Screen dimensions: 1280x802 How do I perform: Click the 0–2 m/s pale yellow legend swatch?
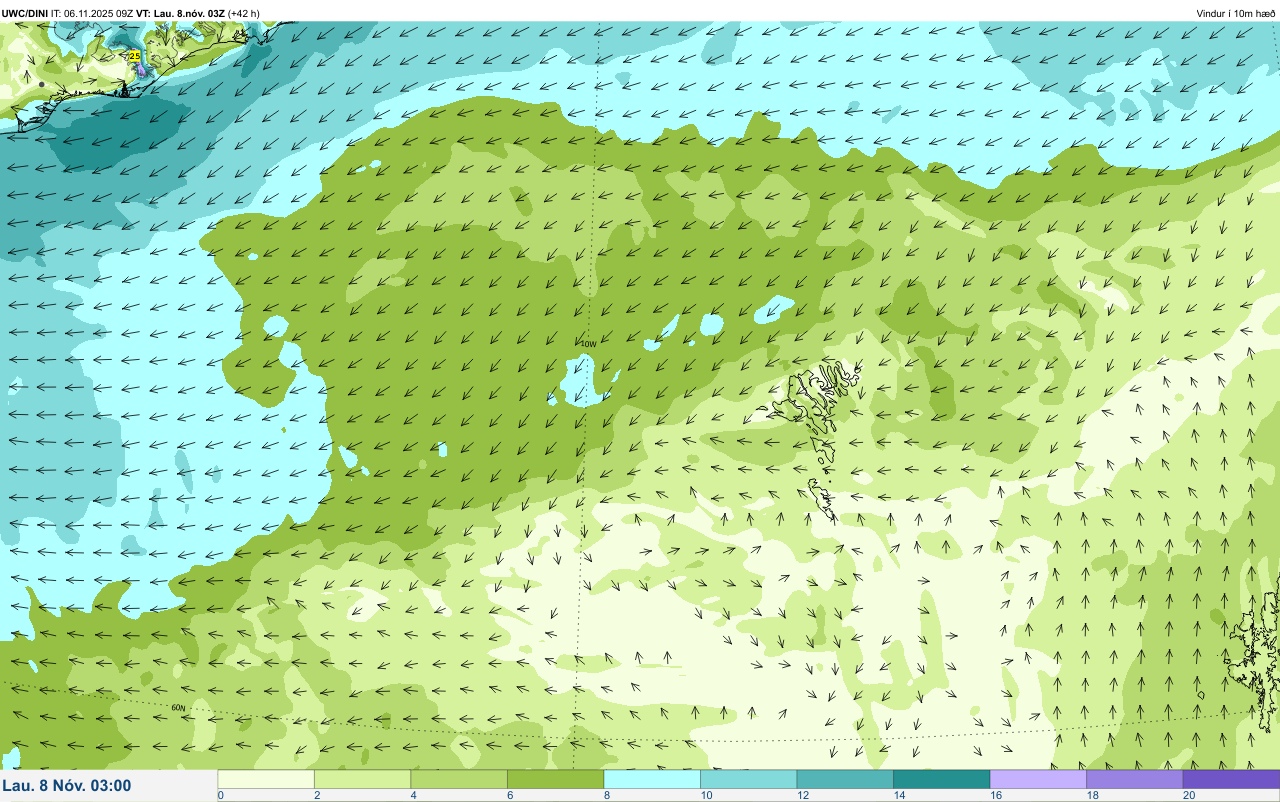click(266, 779)
